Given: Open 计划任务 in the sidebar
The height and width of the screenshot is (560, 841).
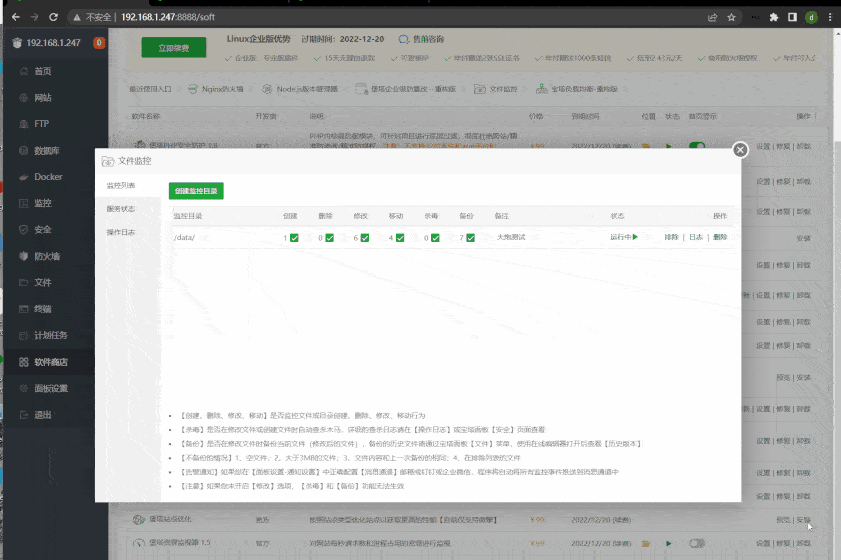Looking at the screenshot, I should [x=51, y=335].
